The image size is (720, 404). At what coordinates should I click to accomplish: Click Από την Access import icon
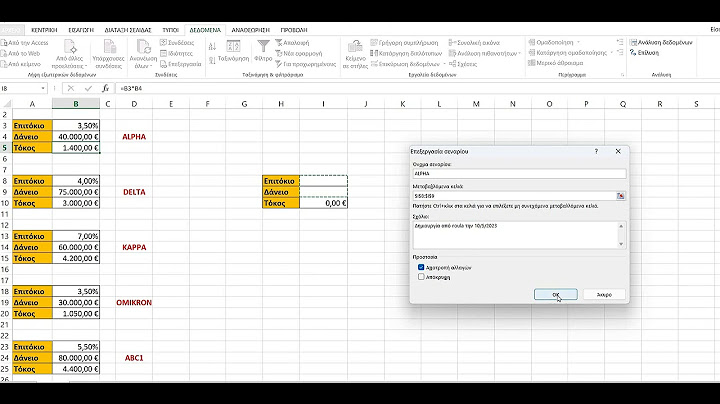coord(4,43)
